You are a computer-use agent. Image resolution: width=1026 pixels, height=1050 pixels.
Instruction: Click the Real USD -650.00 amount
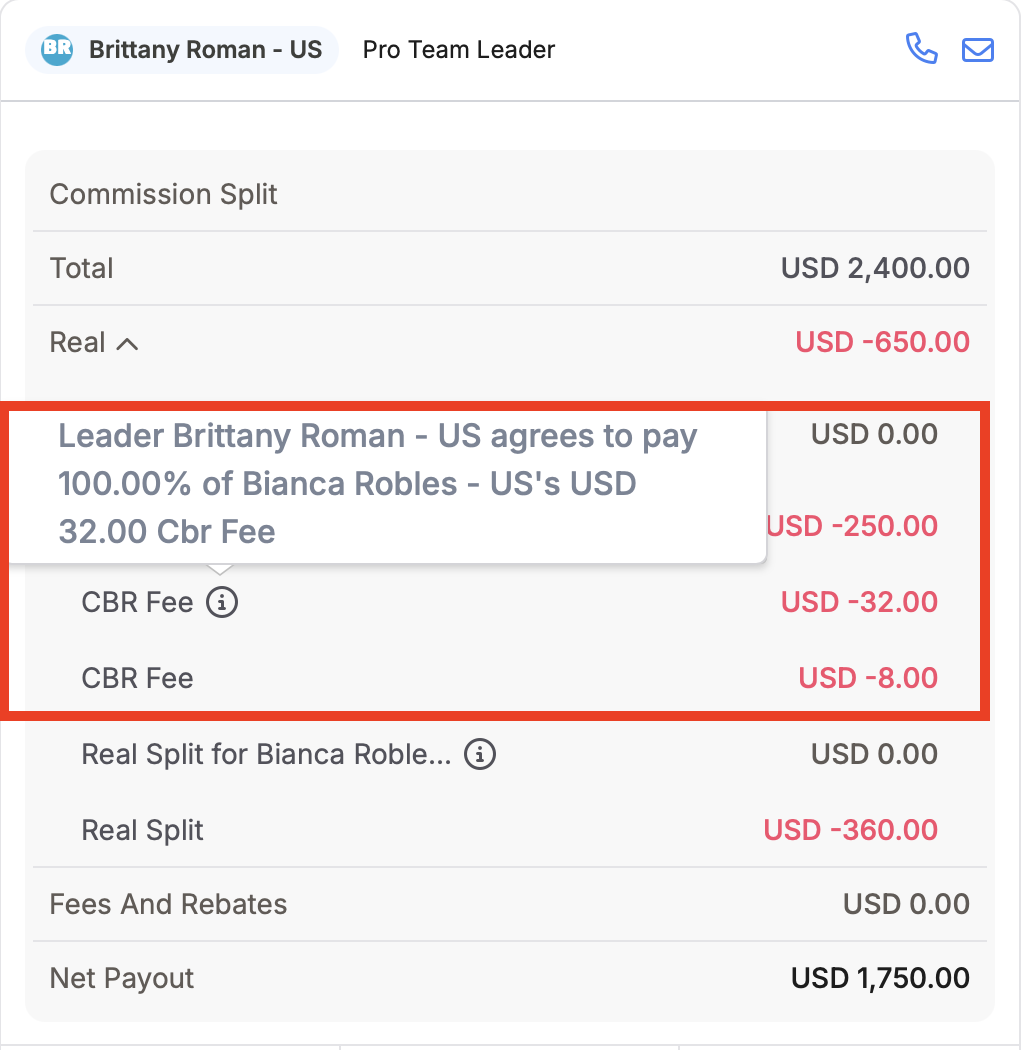(882, 342)
